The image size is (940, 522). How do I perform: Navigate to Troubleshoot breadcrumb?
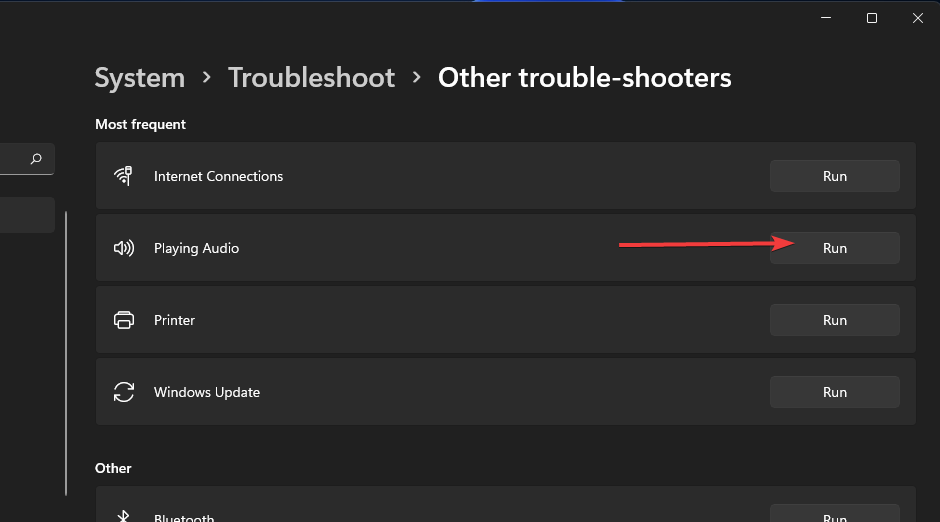coord(311,78)
